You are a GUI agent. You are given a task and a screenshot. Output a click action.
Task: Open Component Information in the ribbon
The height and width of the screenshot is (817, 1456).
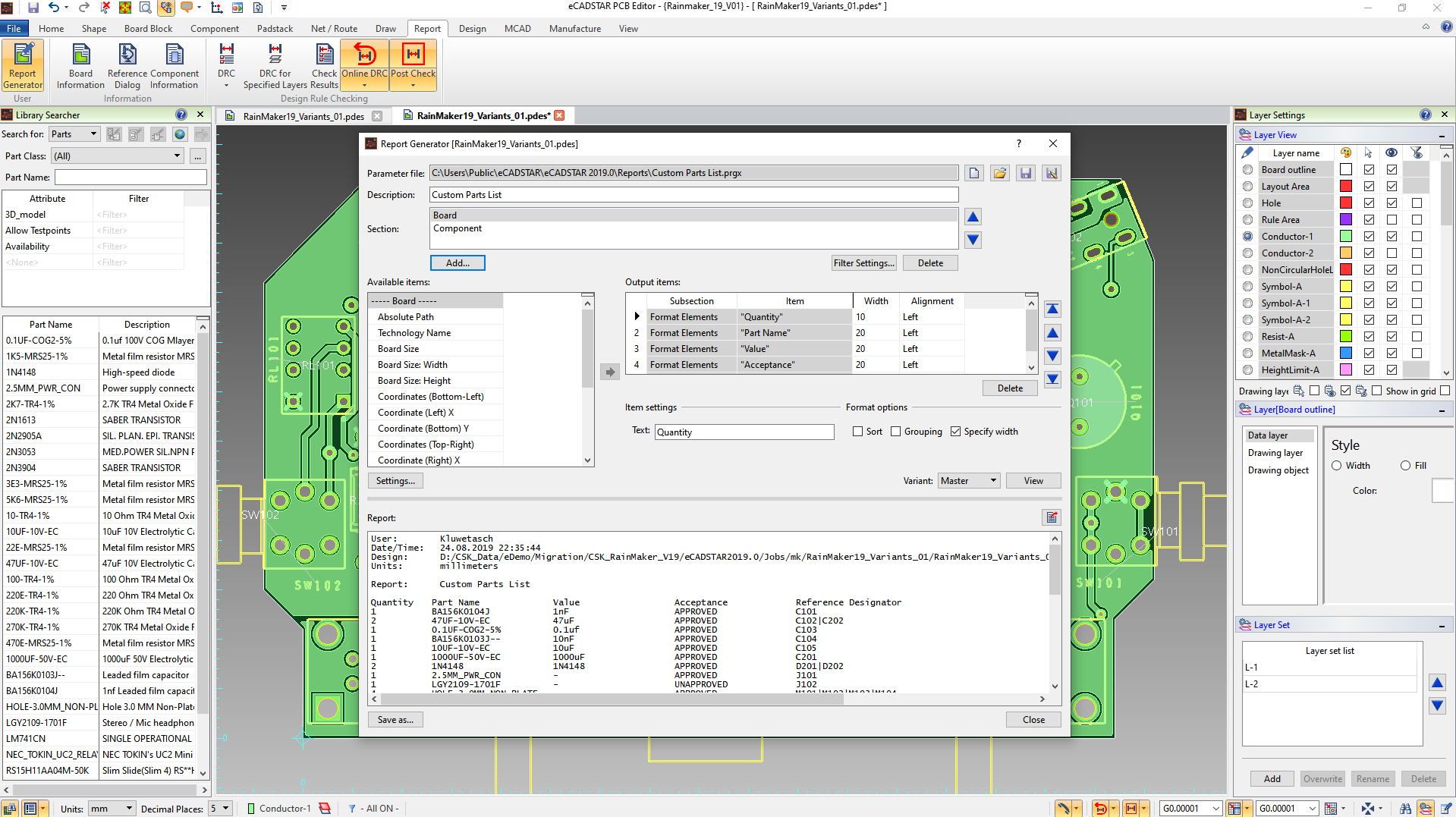coord(175,66)
